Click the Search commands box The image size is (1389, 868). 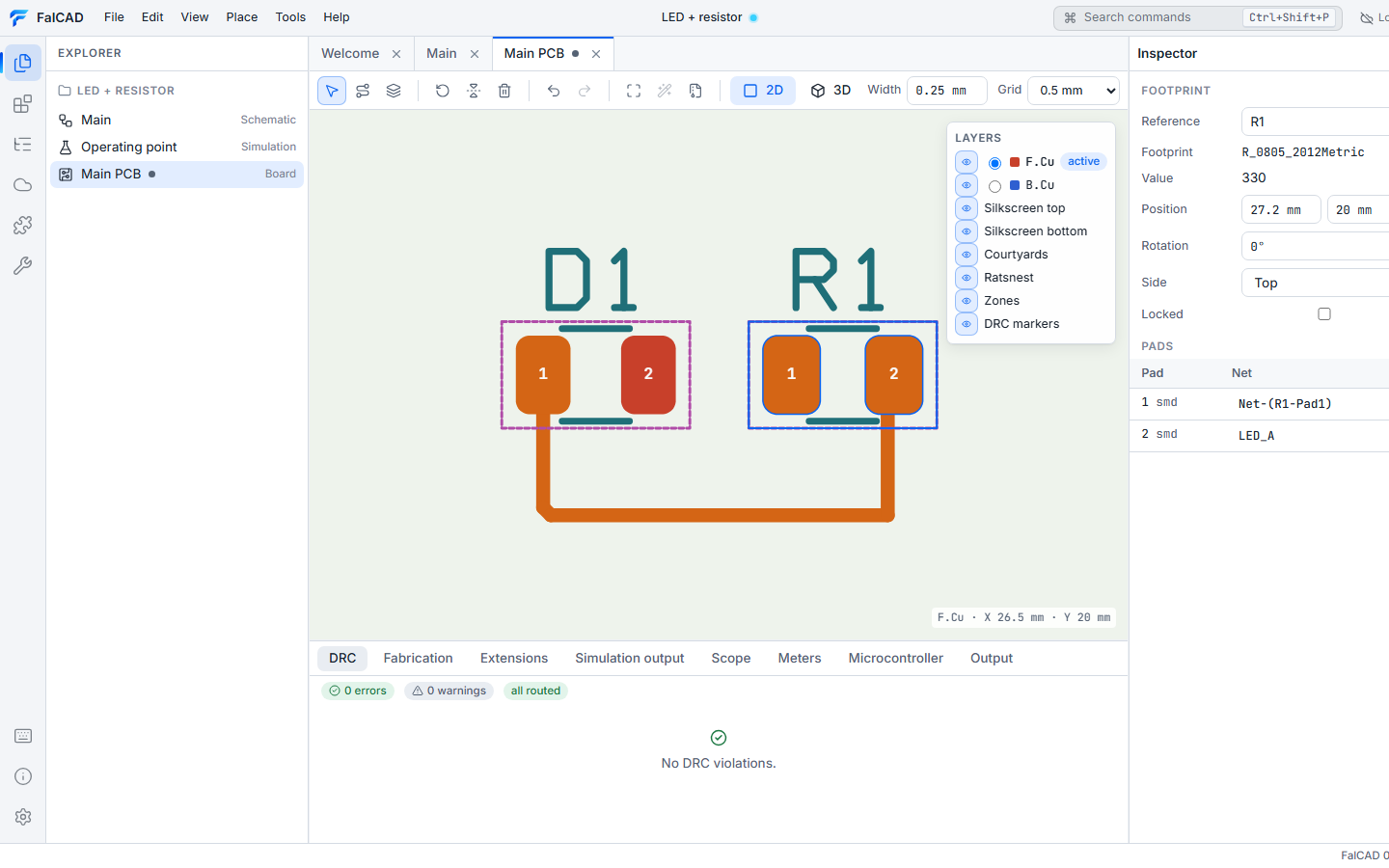(x=1197, y=17)
